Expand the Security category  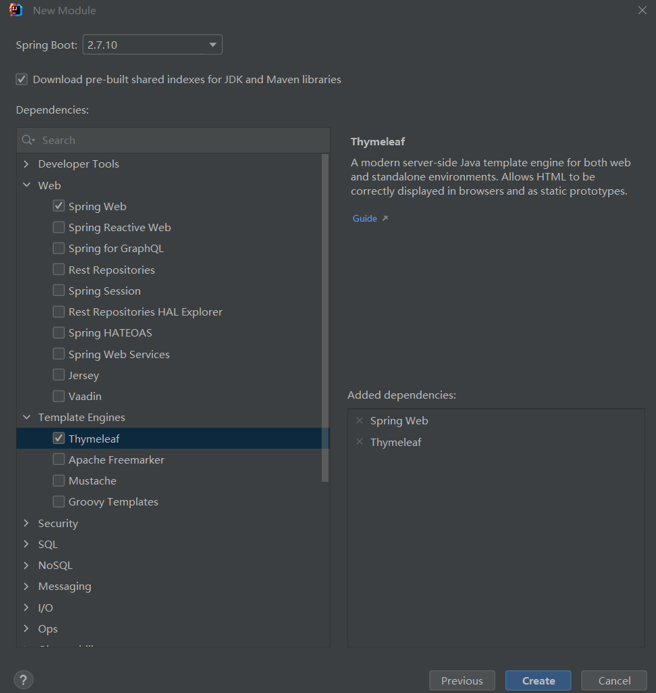pyautogui.click(x=27, y=523)
